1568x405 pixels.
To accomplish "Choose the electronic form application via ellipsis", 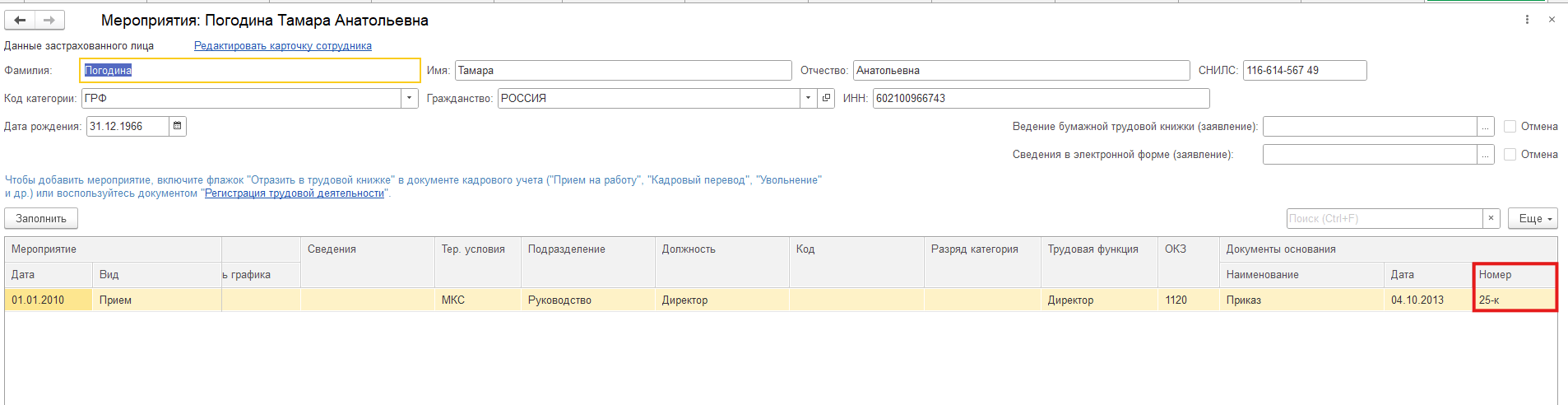I will coord(1485,155).
